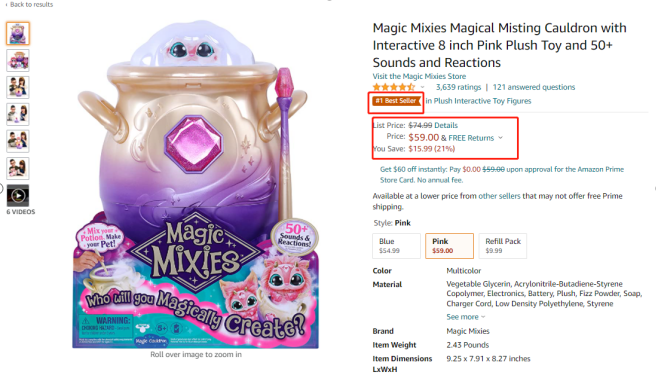The image size is (656, 375).
Task: Select the second product image thumbnail
Action: (x=18, y=60)
